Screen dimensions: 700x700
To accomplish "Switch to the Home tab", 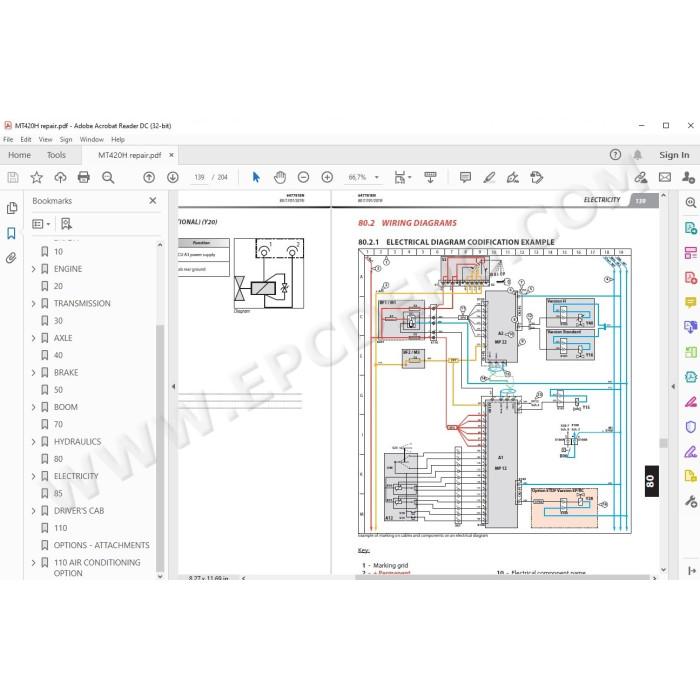I will click(19, 155).
